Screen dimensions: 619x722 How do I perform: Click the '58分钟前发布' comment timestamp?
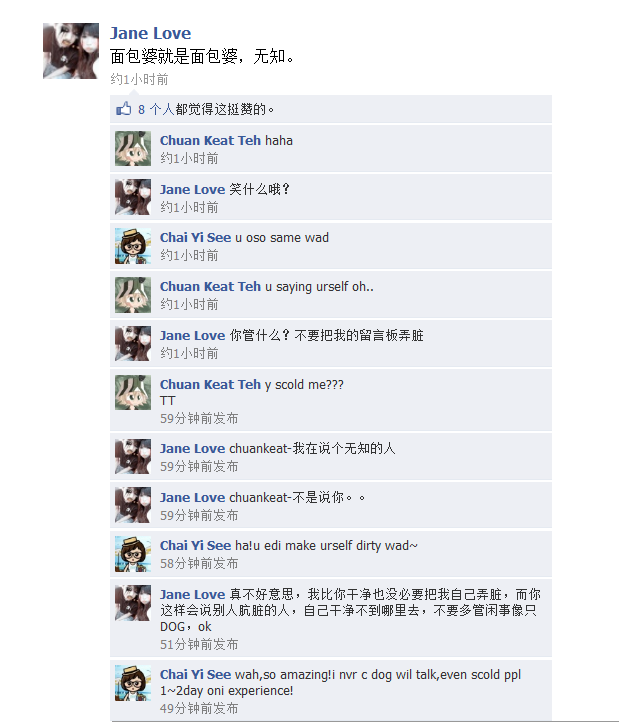[x=199, y=564]
